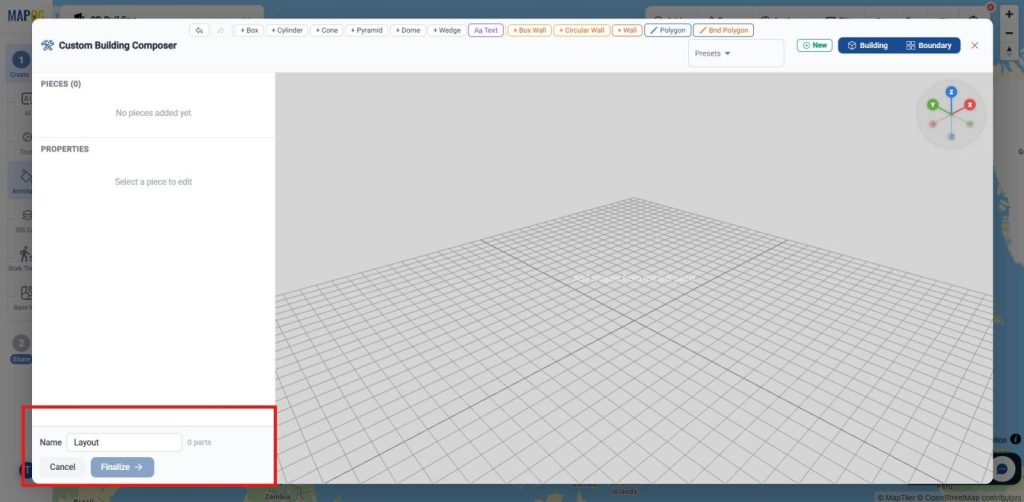
Task: Add a Circular Wall piece
Action: coord(582,30)
